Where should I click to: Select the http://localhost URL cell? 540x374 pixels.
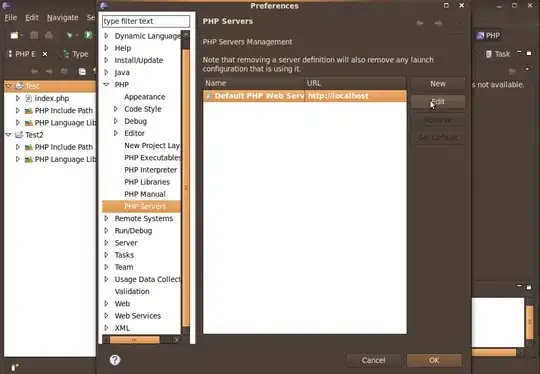pos(355,96)
